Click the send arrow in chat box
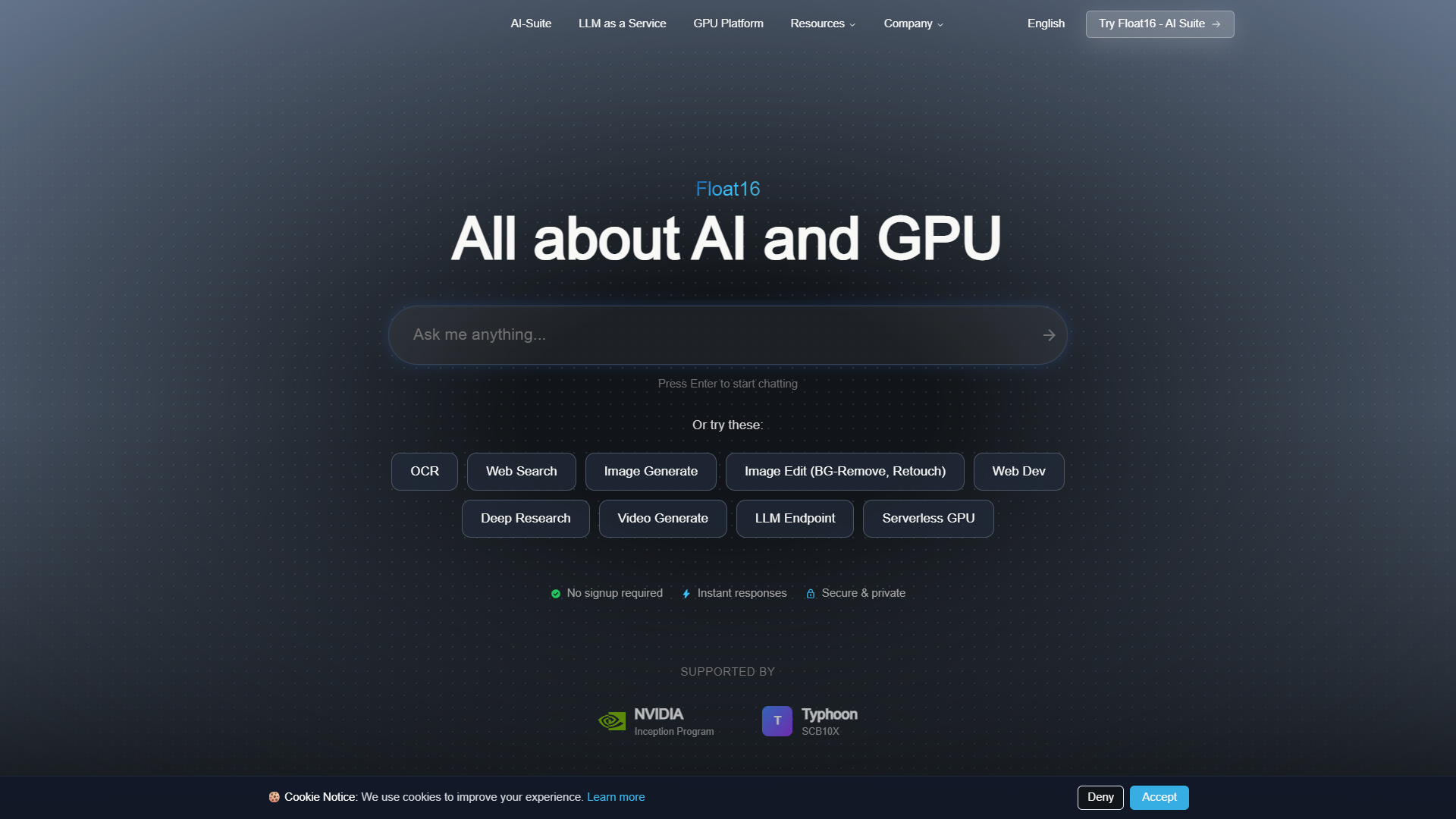 click(1049, 335)
